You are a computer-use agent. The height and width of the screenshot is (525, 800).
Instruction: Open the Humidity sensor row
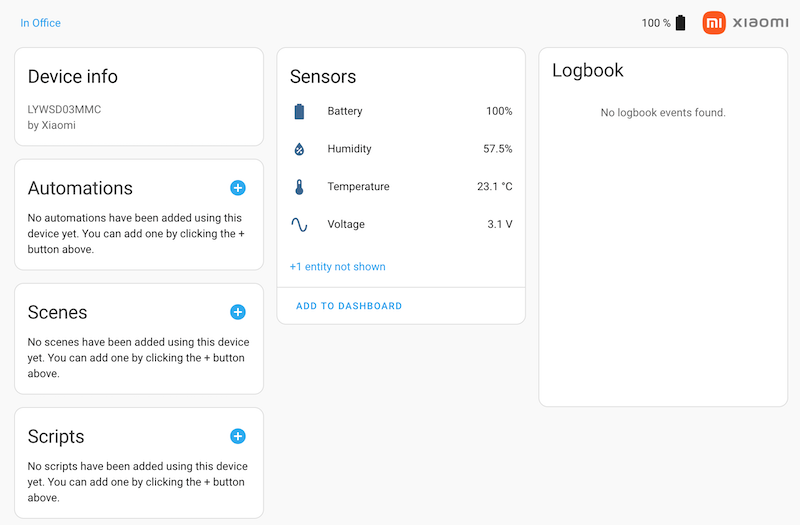401,149
